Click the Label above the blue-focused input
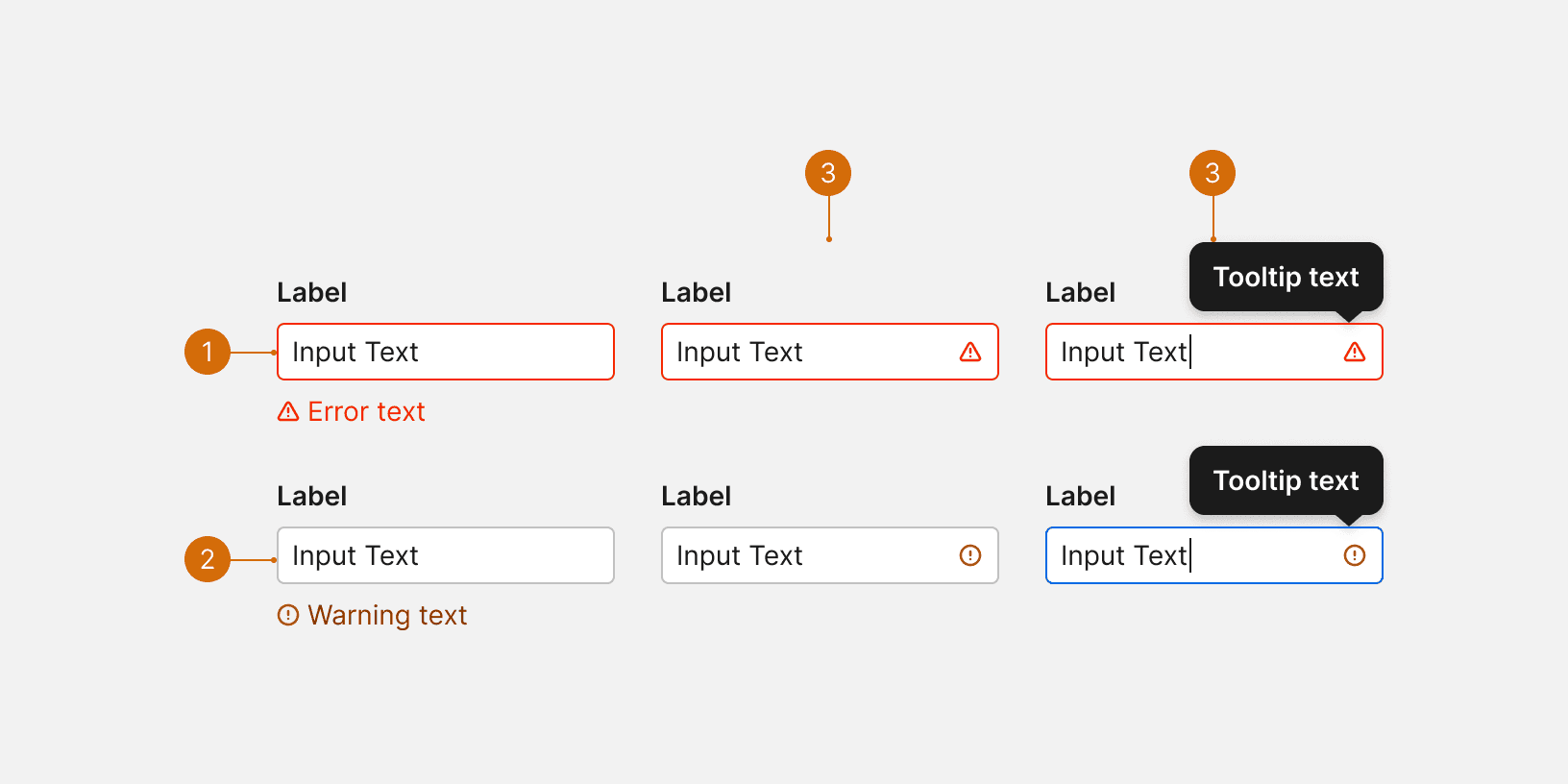This screenshot has width=1568, height=784. 1080,497
